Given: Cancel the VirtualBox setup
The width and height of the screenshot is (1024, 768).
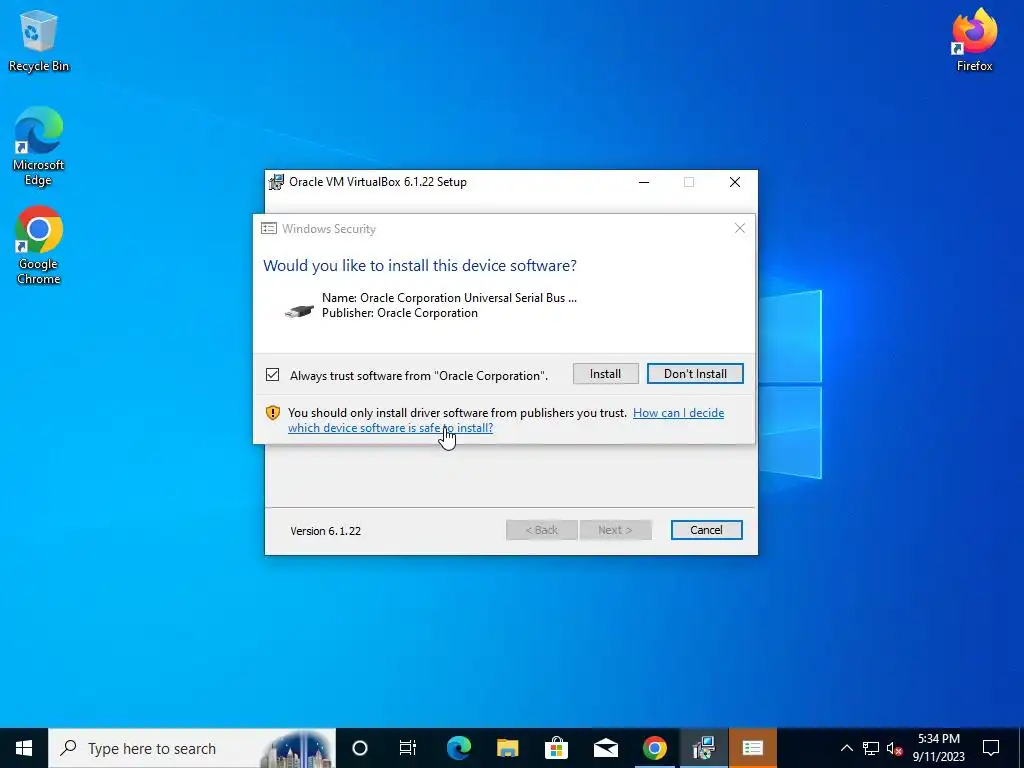Looking at the screenshot, I should 706,530.
